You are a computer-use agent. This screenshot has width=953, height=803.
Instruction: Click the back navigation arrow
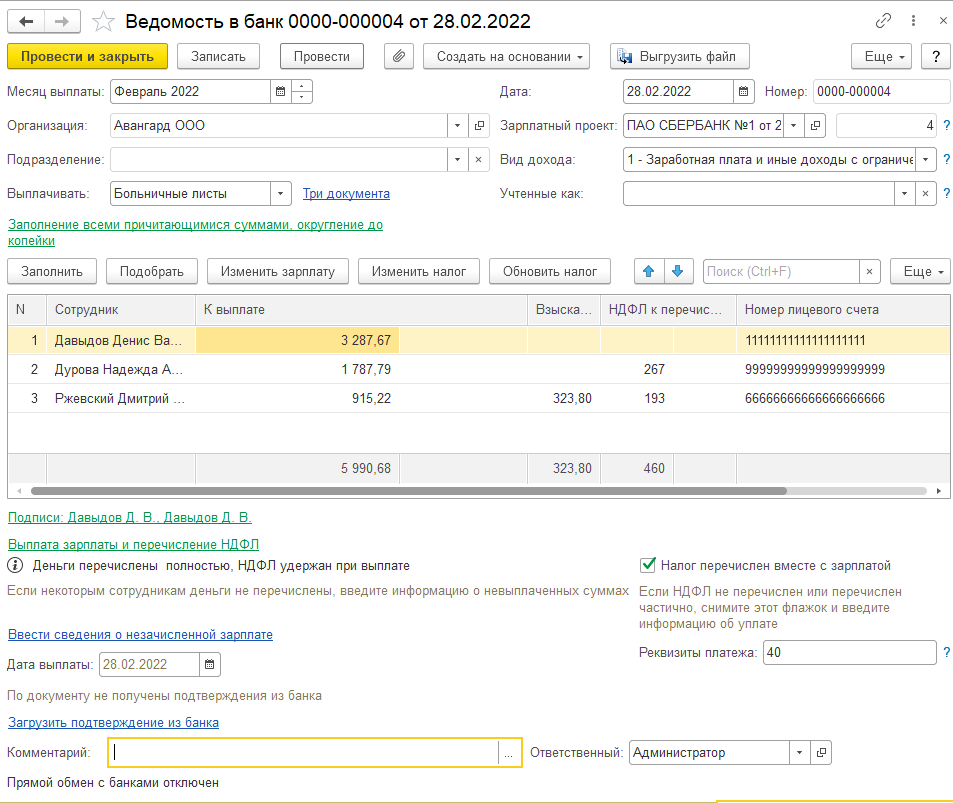[27, 21]
